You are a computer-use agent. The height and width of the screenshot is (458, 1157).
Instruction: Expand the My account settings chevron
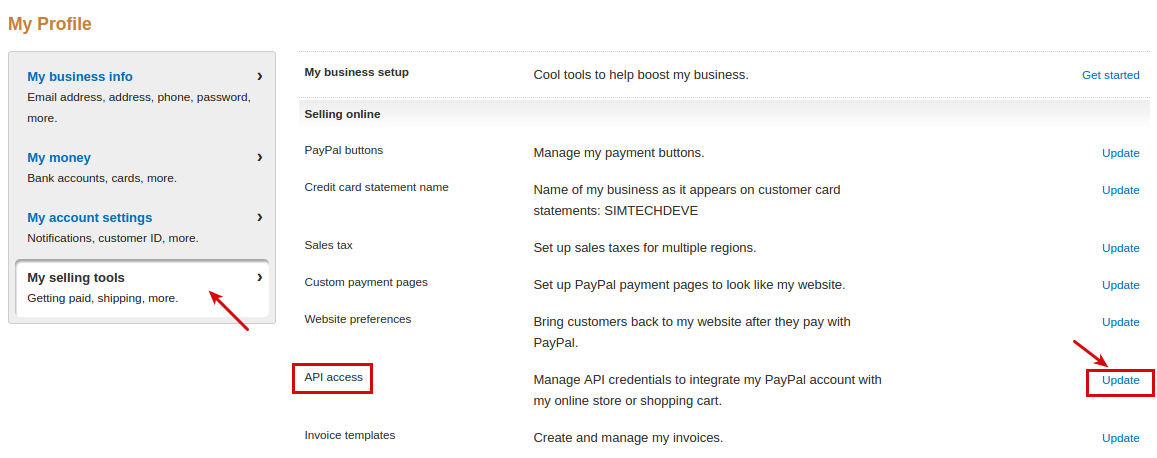[260, 218]
